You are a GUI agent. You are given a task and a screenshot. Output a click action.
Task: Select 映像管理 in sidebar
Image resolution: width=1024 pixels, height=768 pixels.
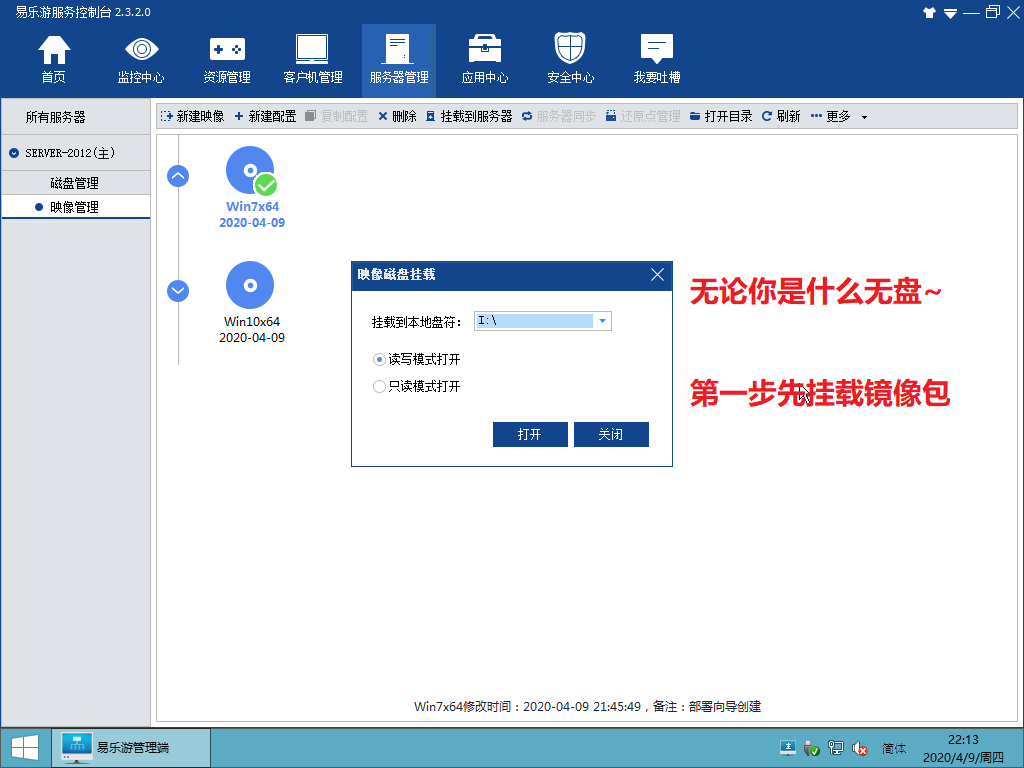tap(74, 207)
